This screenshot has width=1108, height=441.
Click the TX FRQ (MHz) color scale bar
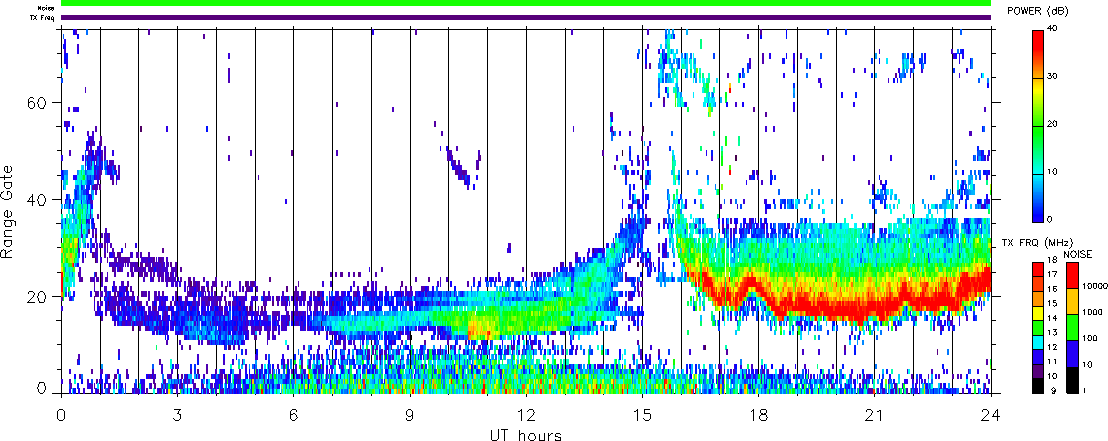[1037, 327]
